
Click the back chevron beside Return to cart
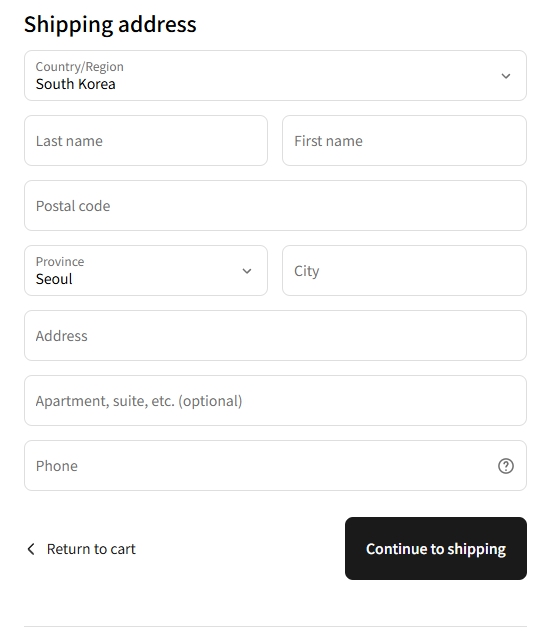[x=31, y=549]
